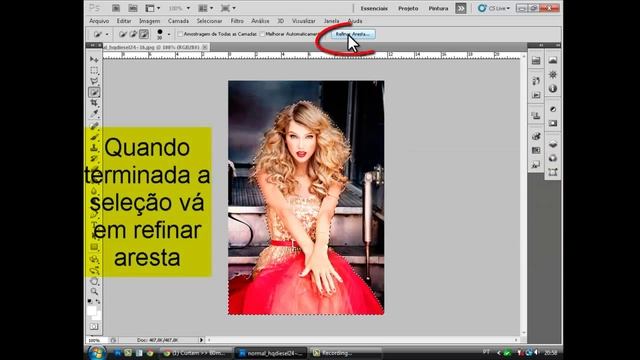The image size is (640, 360).
Task: Launch Mini Bridge from application bar
Action: tap(133, 8)
